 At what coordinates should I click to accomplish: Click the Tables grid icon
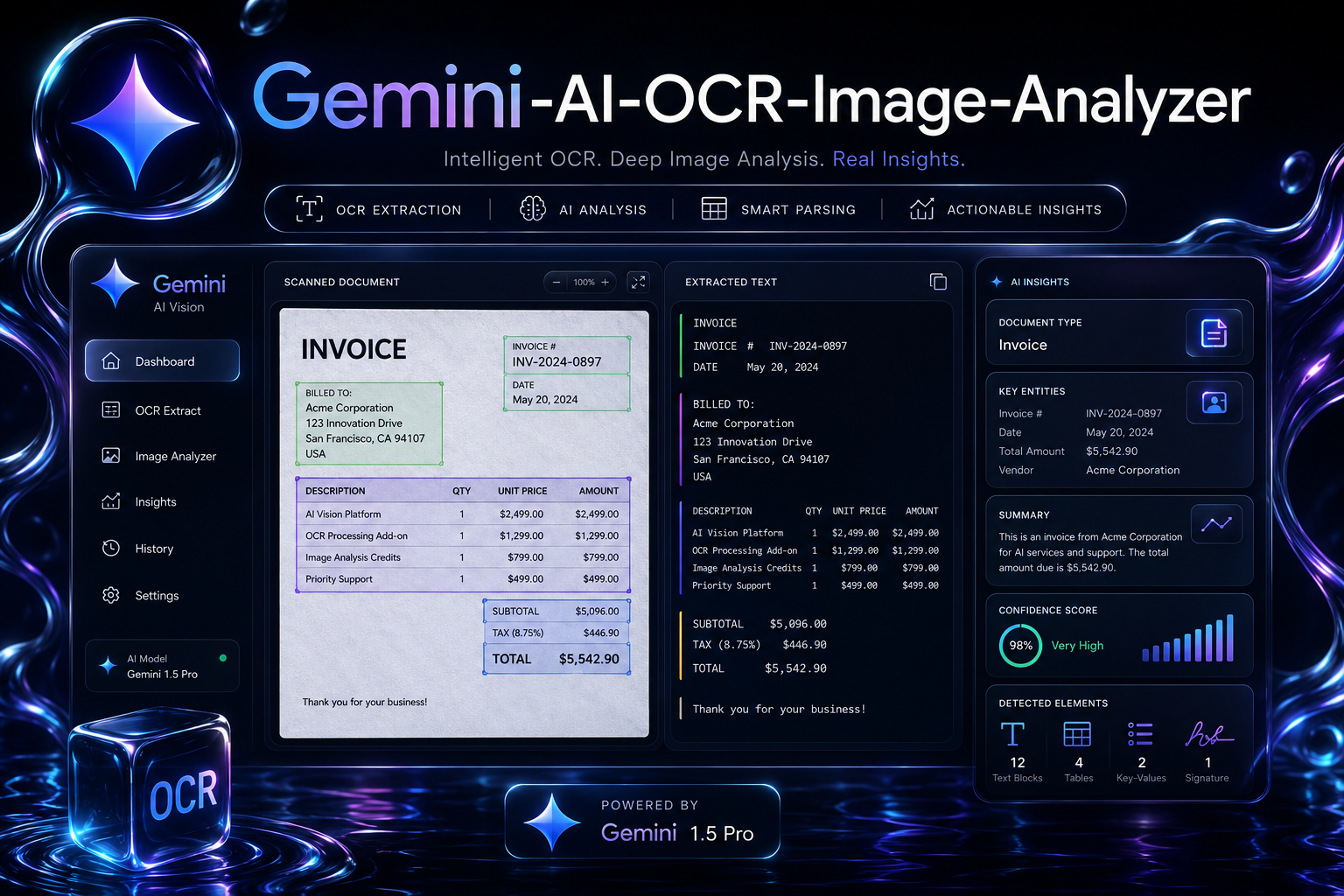click(x=1077, y=734)
